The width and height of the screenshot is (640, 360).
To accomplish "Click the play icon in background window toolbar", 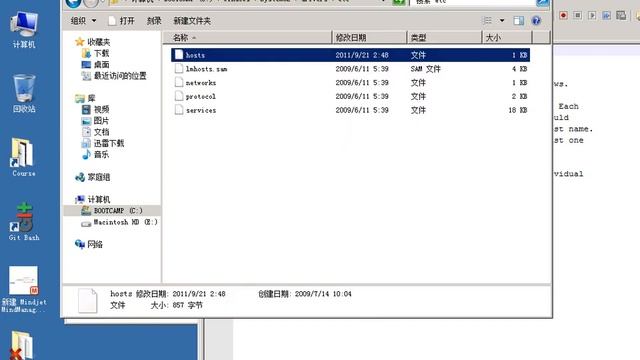I will pyautogui.click(x=592, y=16).
